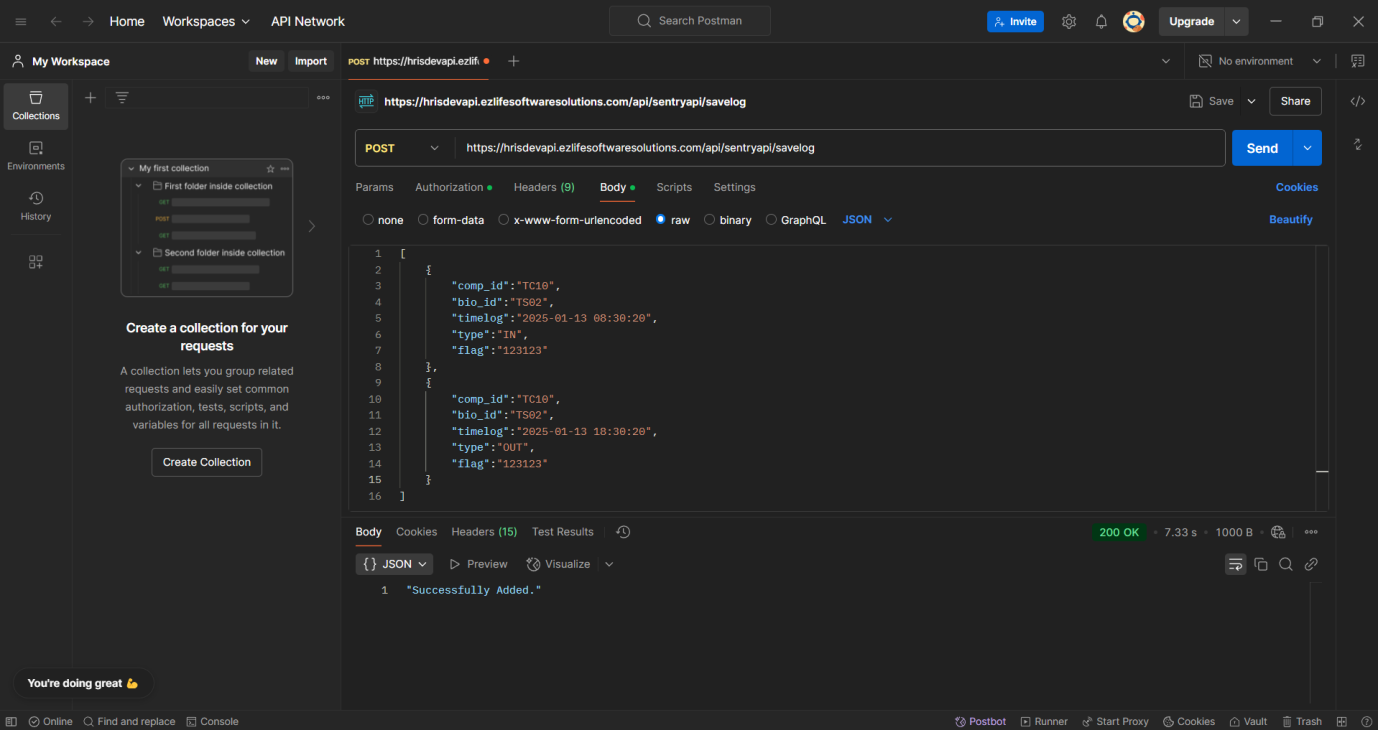Viewport: 1378px width, 730px height.
Task: Add a new request tab
Action: (513, 61)
